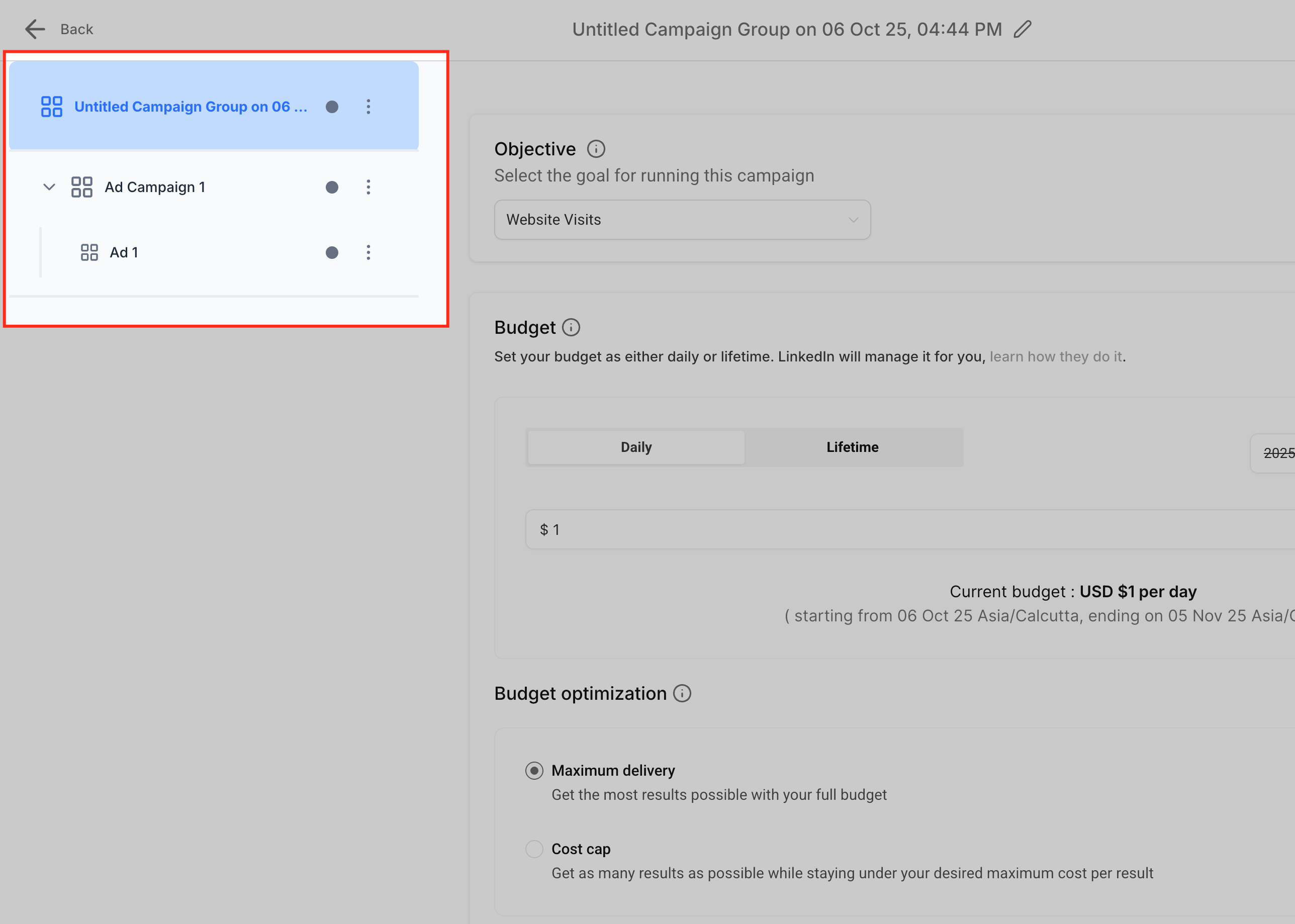Image resolution: width=1295 pixels, height=924 pixels.
Task: Click the Budget info icon
Action: click(571, 328)
